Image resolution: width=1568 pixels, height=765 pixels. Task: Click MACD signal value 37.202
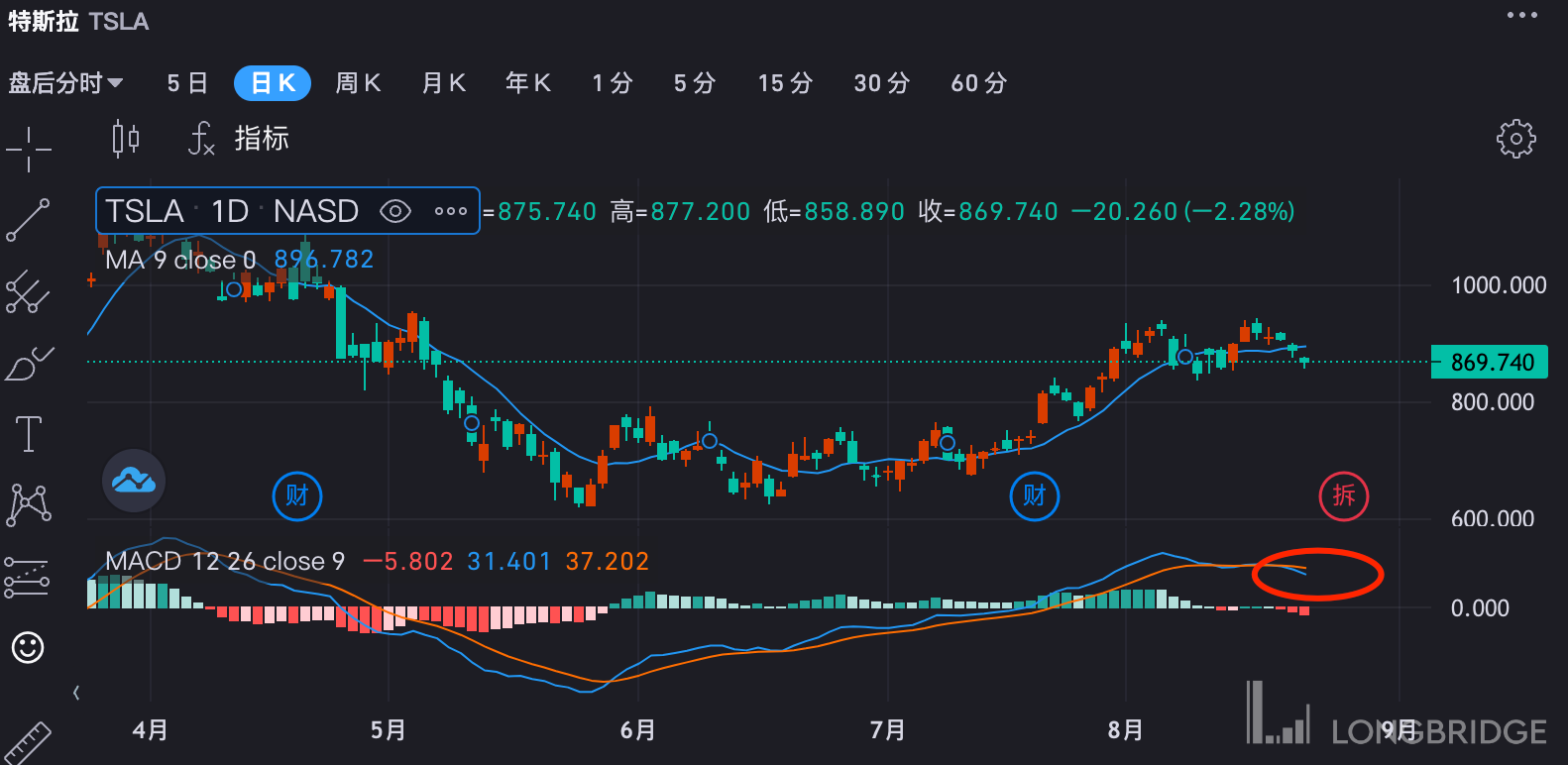coord(608,561)
